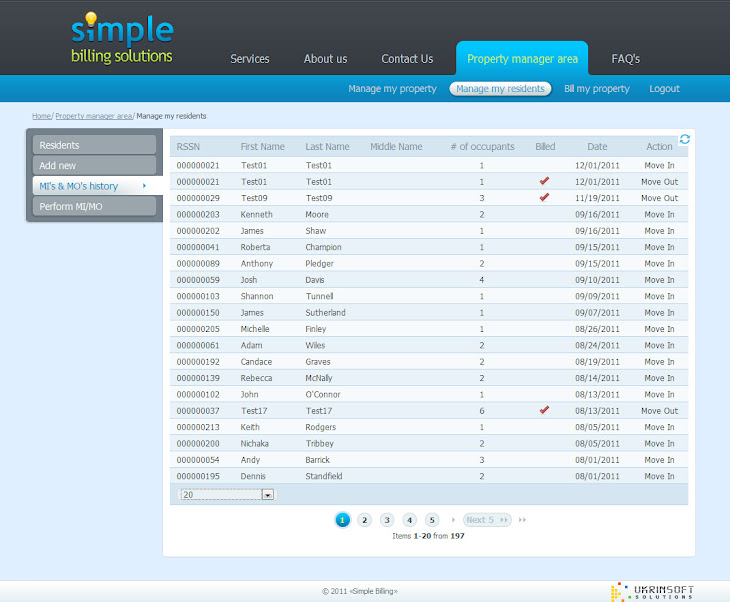Screen dimensions: 730x602
Task: Click the Logout link
Action: coord(664,88)
